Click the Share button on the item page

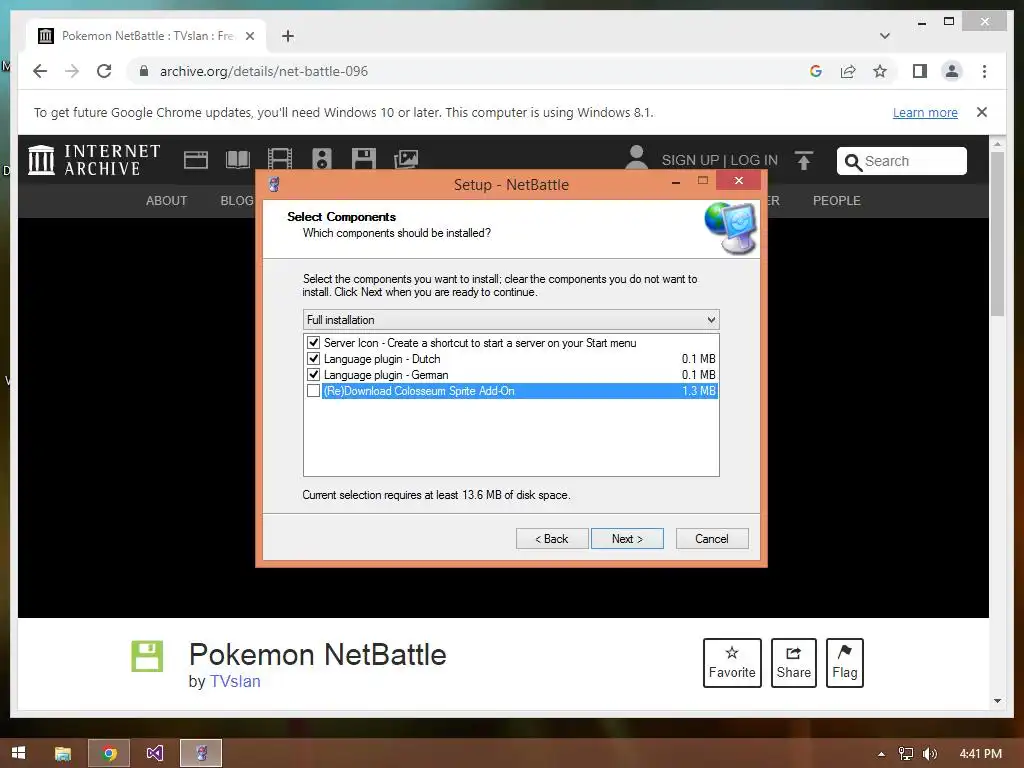(x=793, y=662)
